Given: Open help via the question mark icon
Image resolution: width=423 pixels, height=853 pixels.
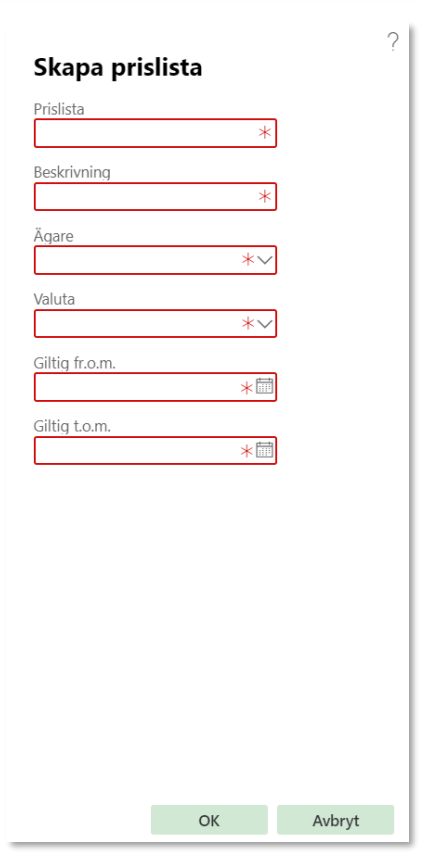Looking at the screenshot, I should (x=393, y=42).
